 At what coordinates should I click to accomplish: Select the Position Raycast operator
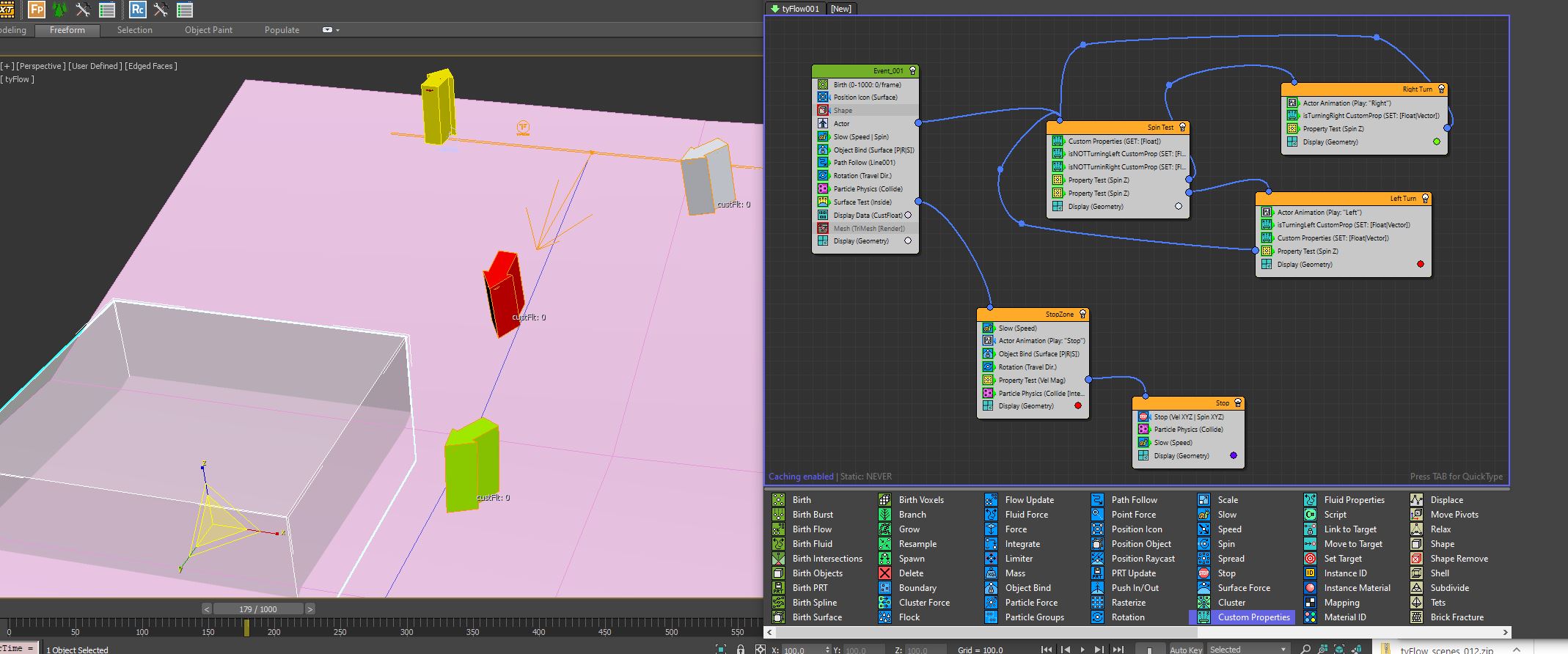[x=1143, y=558]
